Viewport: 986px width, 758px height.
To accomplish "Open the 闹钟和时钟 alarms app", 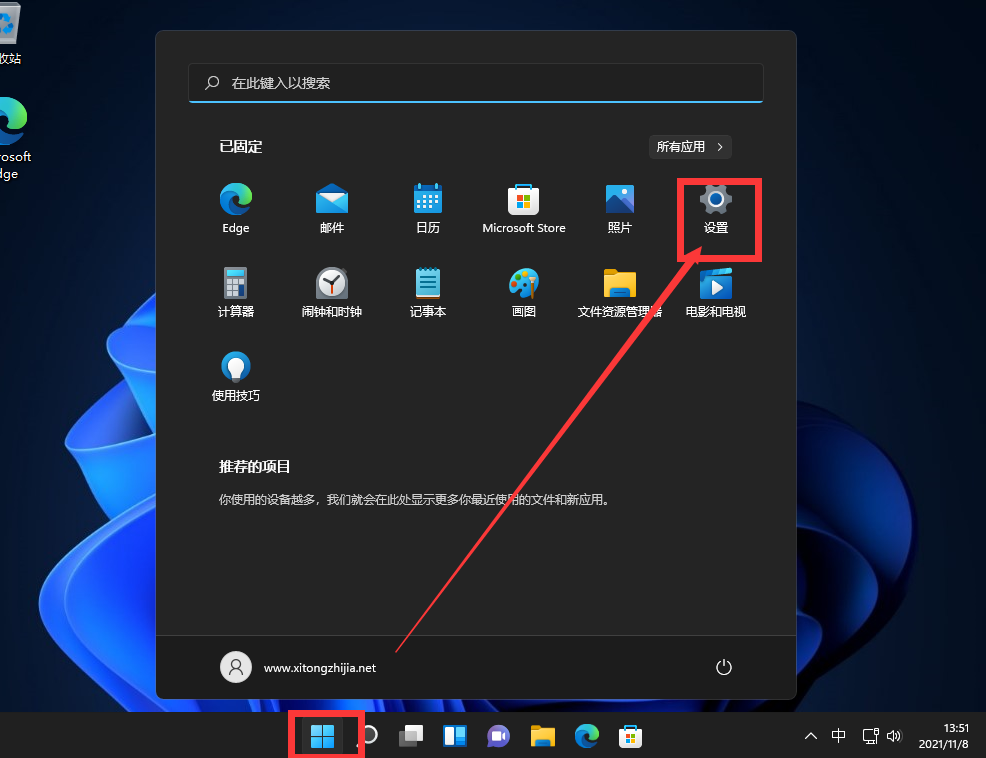I will pyautogui.click(x=331, y=291).
